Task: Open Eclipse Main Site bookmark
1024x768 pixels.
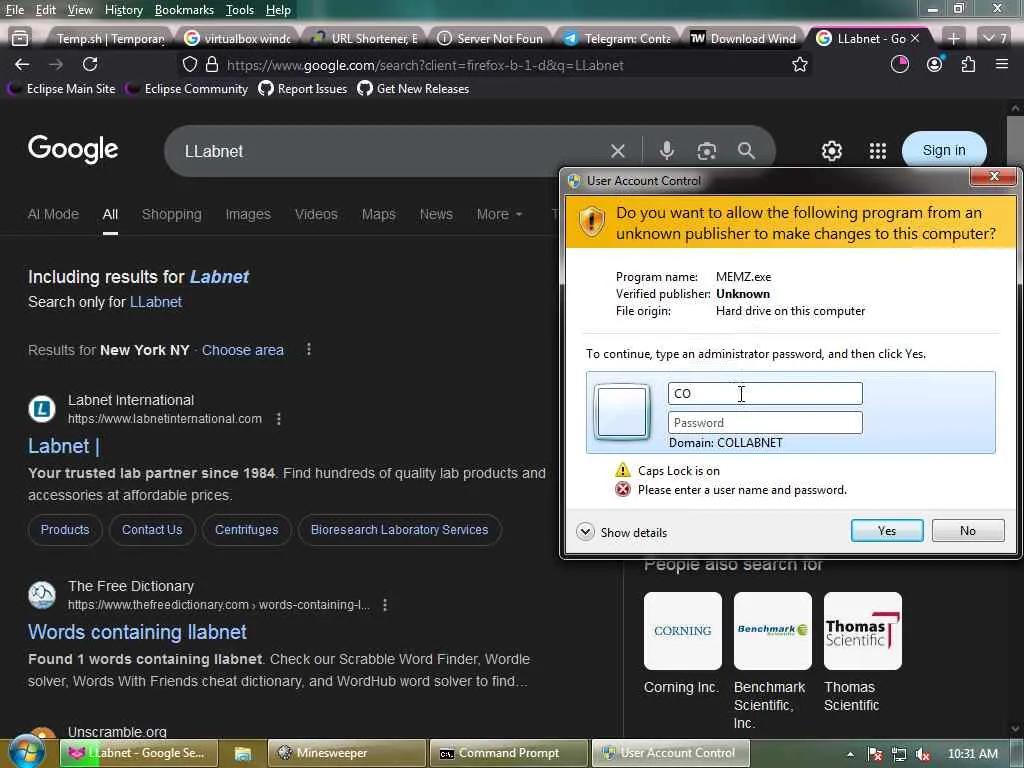Action: [62, 89]
